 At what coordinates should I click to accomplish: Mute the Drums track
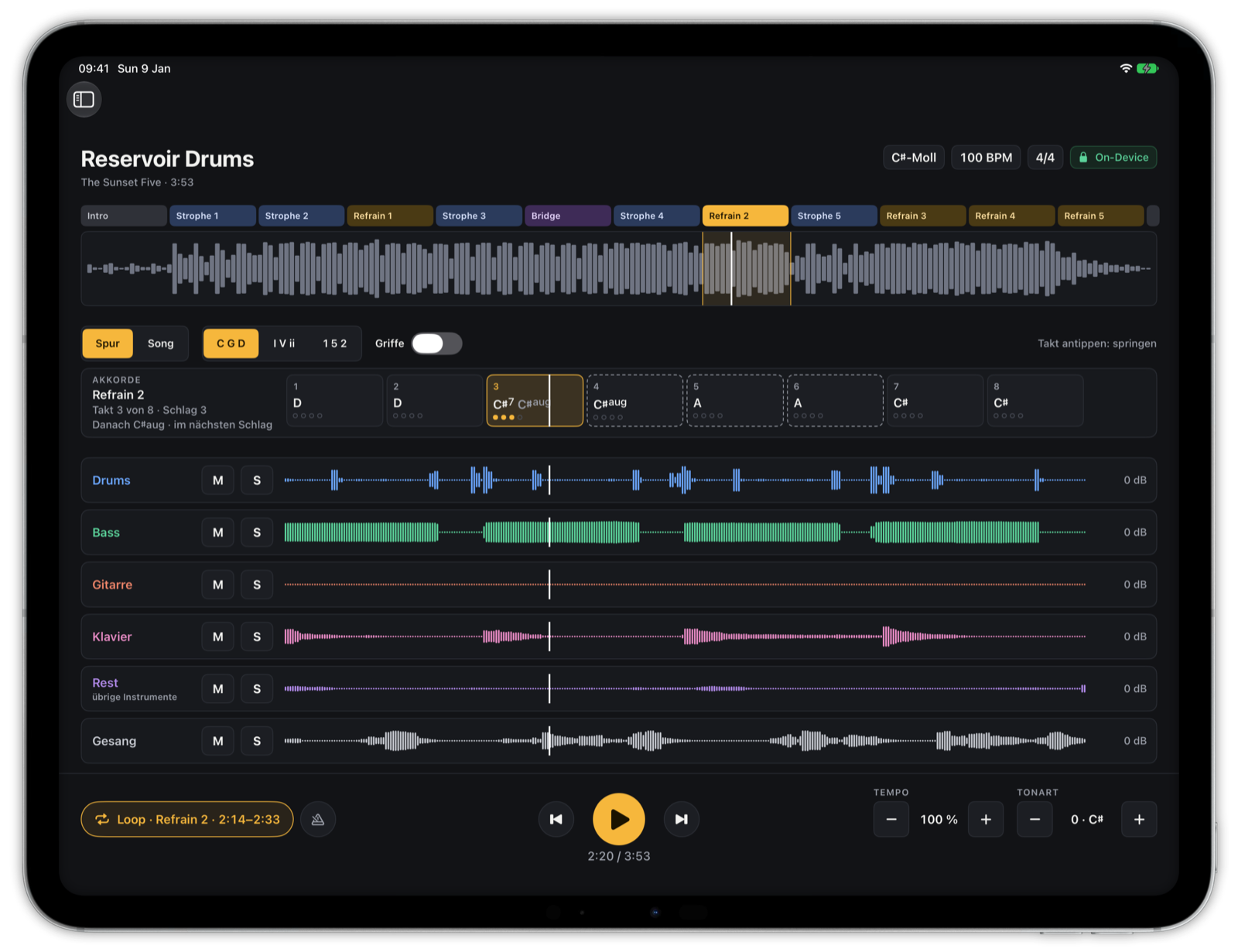pyautogui.click(x=218, y=480)
